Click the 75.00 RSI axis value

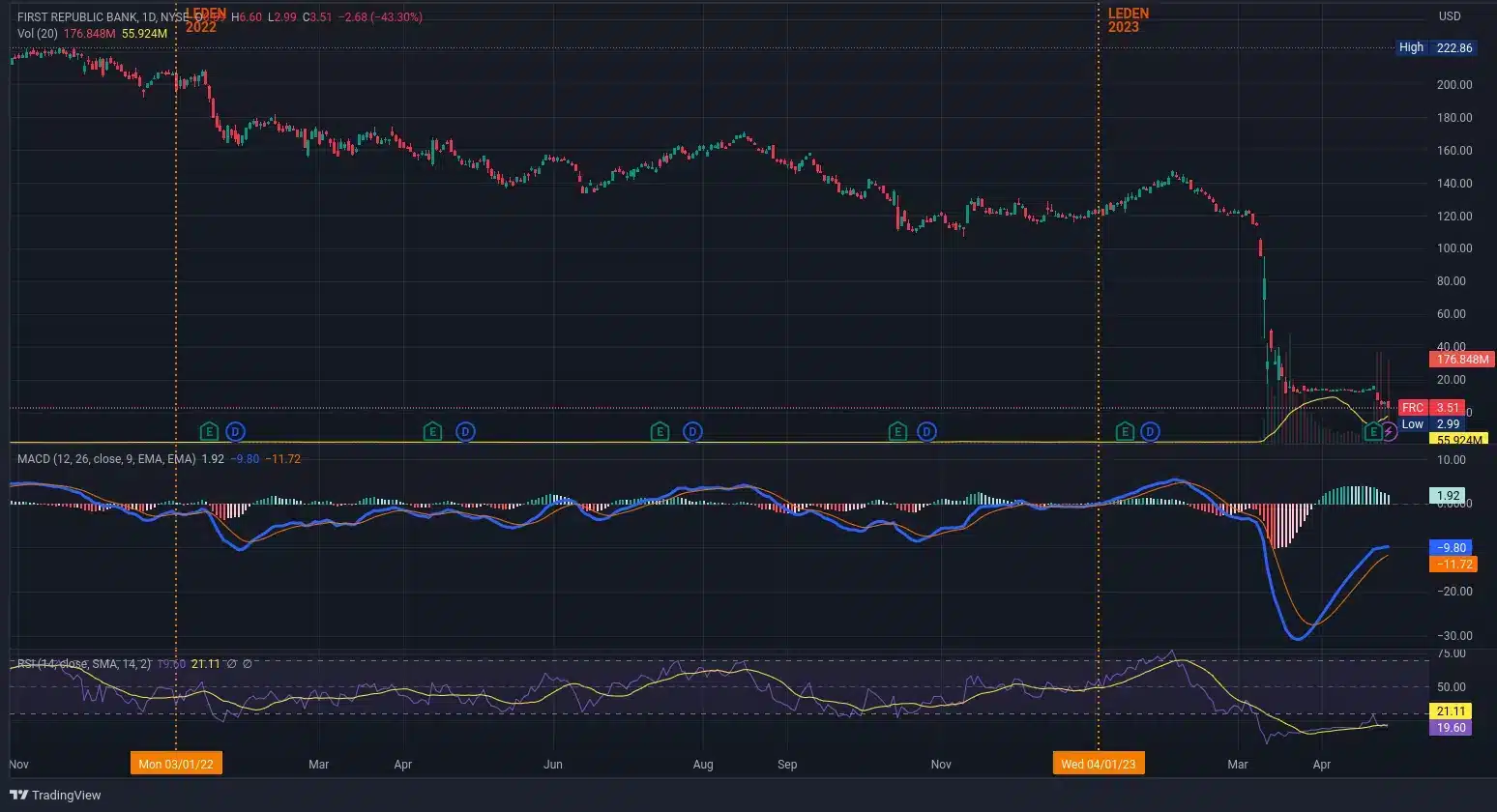[1452, 654]
